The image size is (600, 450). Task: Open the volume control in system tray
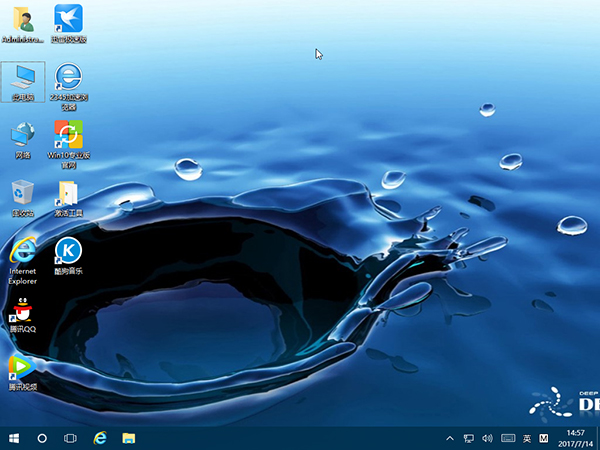click(x=487, y=438)
